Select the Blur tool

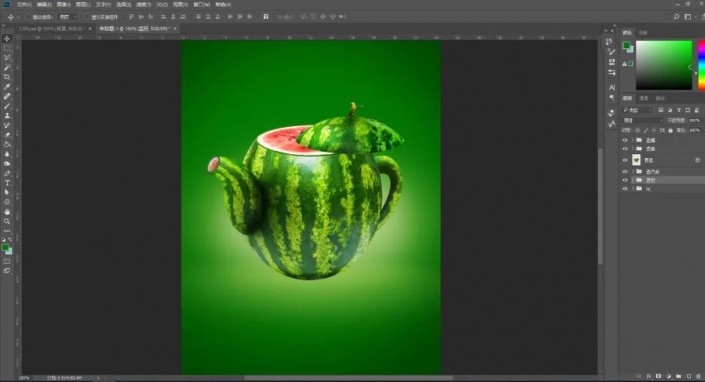7,154
